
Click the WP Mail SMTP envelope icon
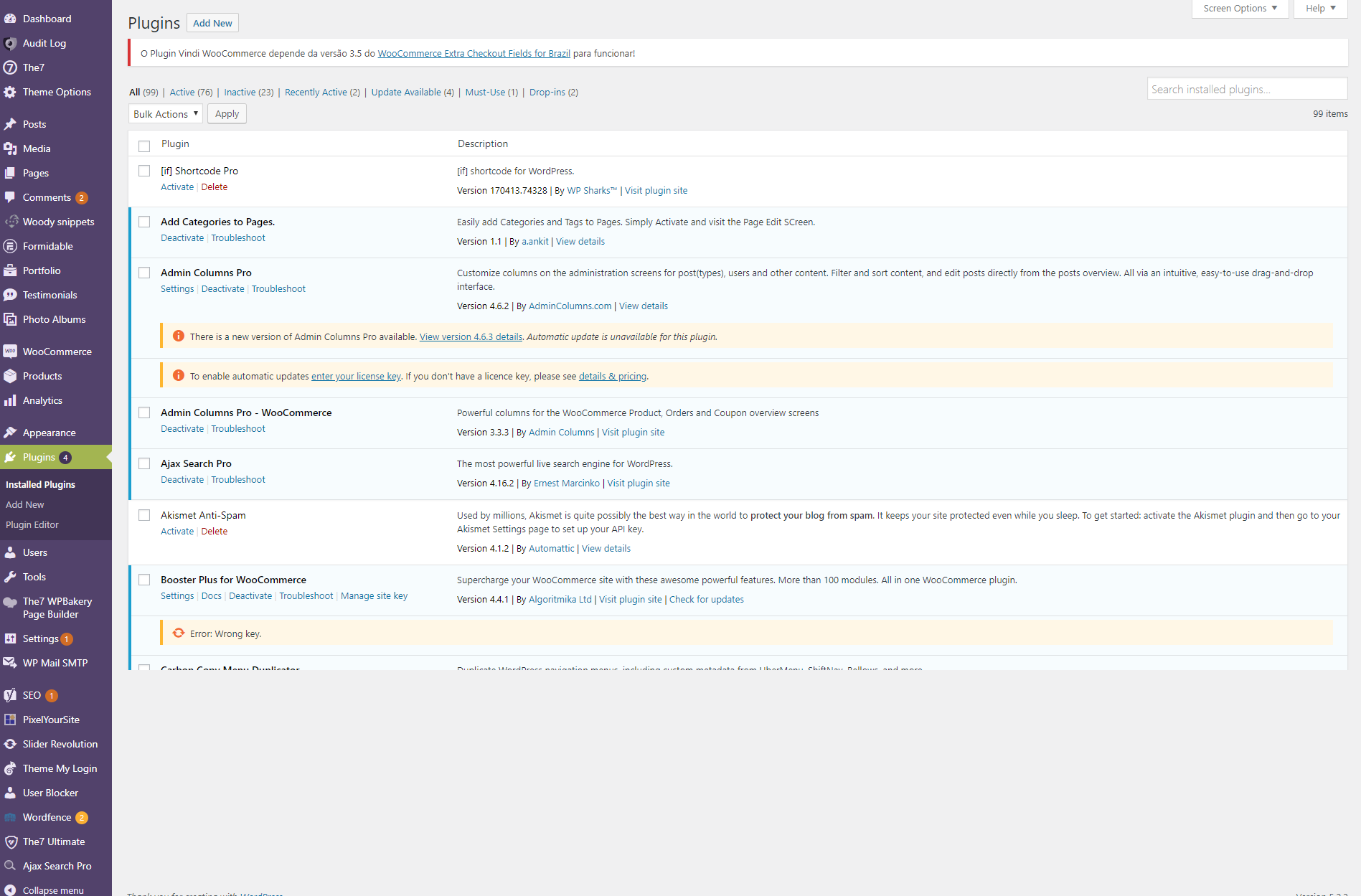10,663
